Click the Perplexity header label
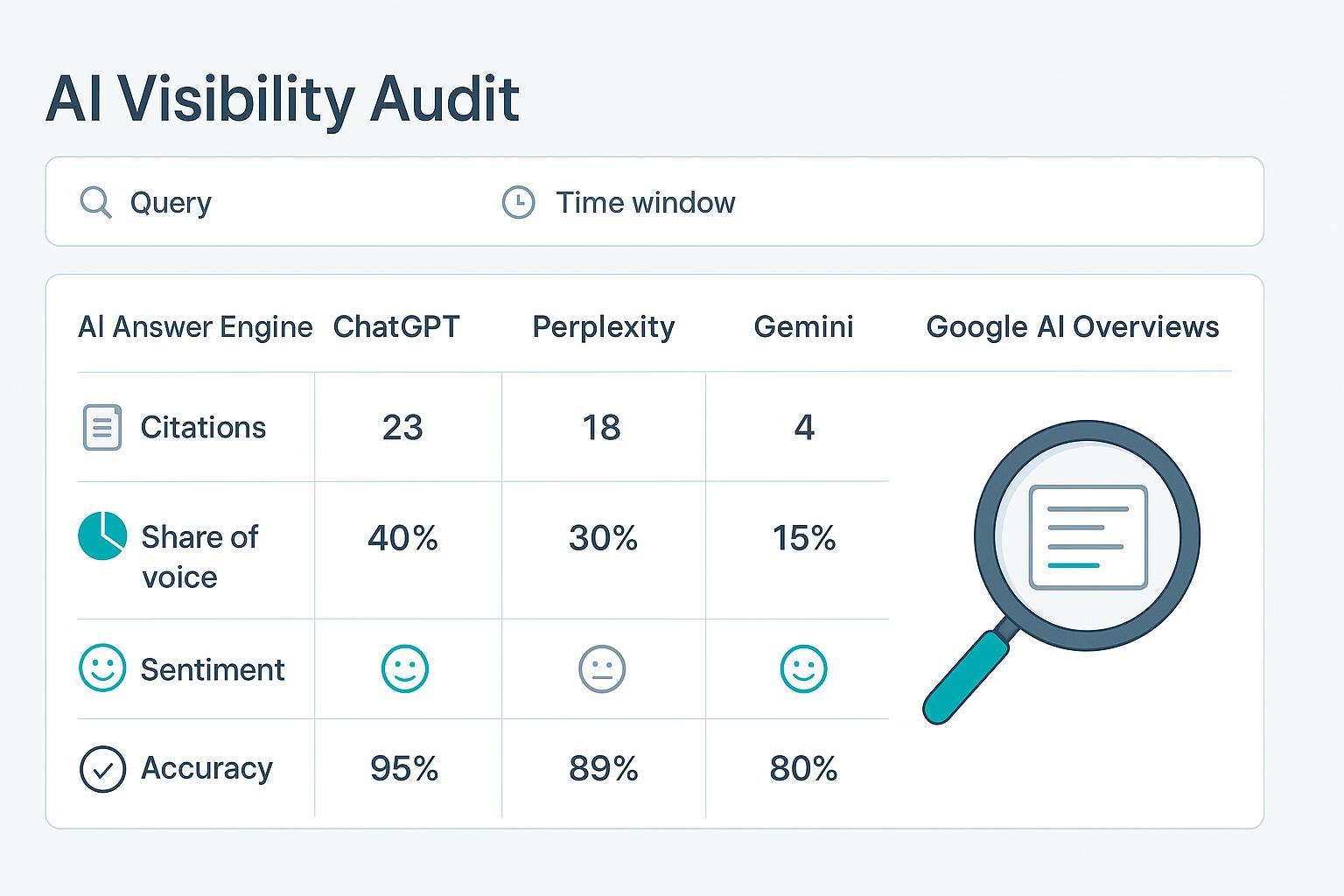Image resolution: width=1344 pixels, height=896 pixels. pos(603,326)
